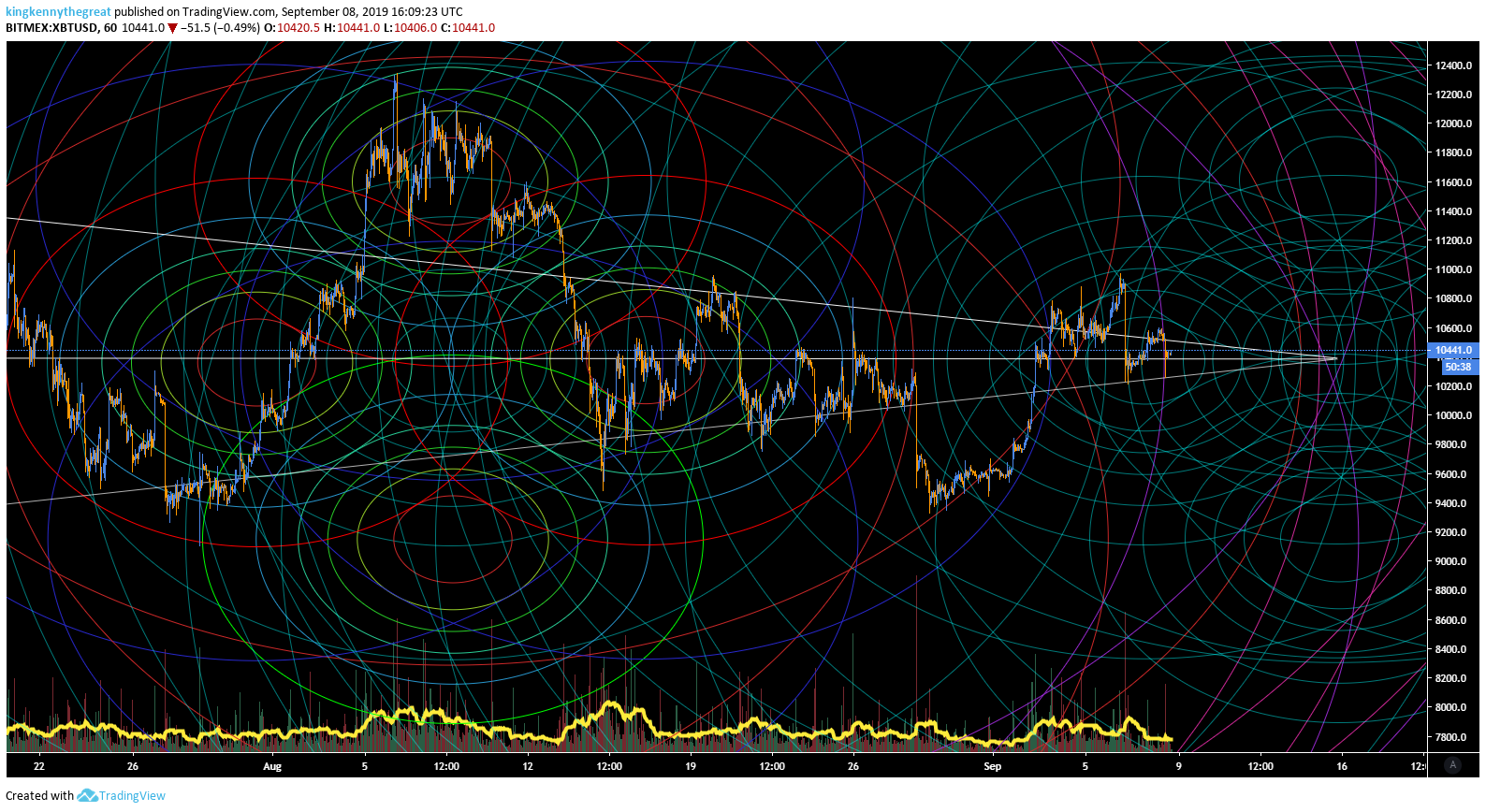Toggle the auto scale 'A' button
1486x812 pixels.
coord(1452,765)
